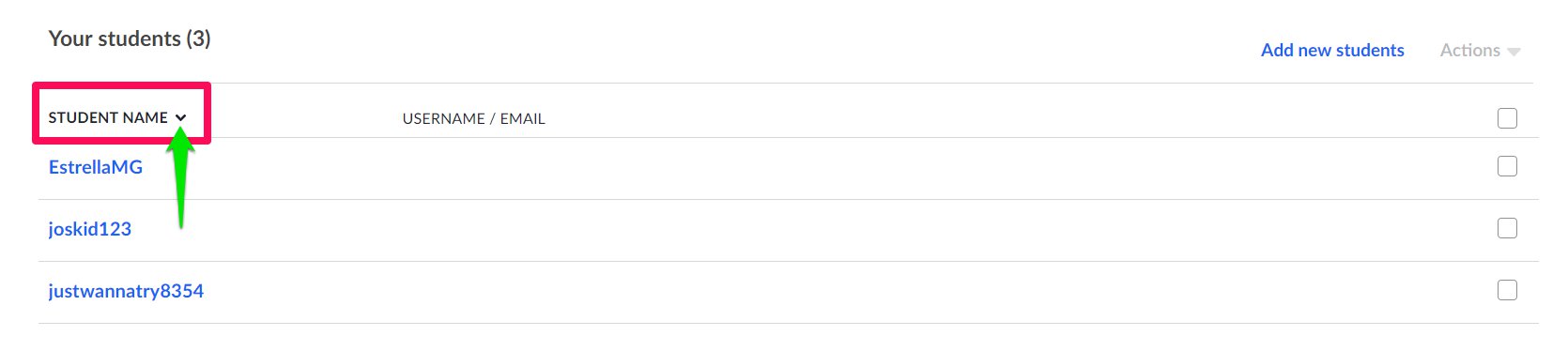Viewport: 1568px width, 351px height.
Task: Click the pink highlight box border
Action: (x=122, y=85)
